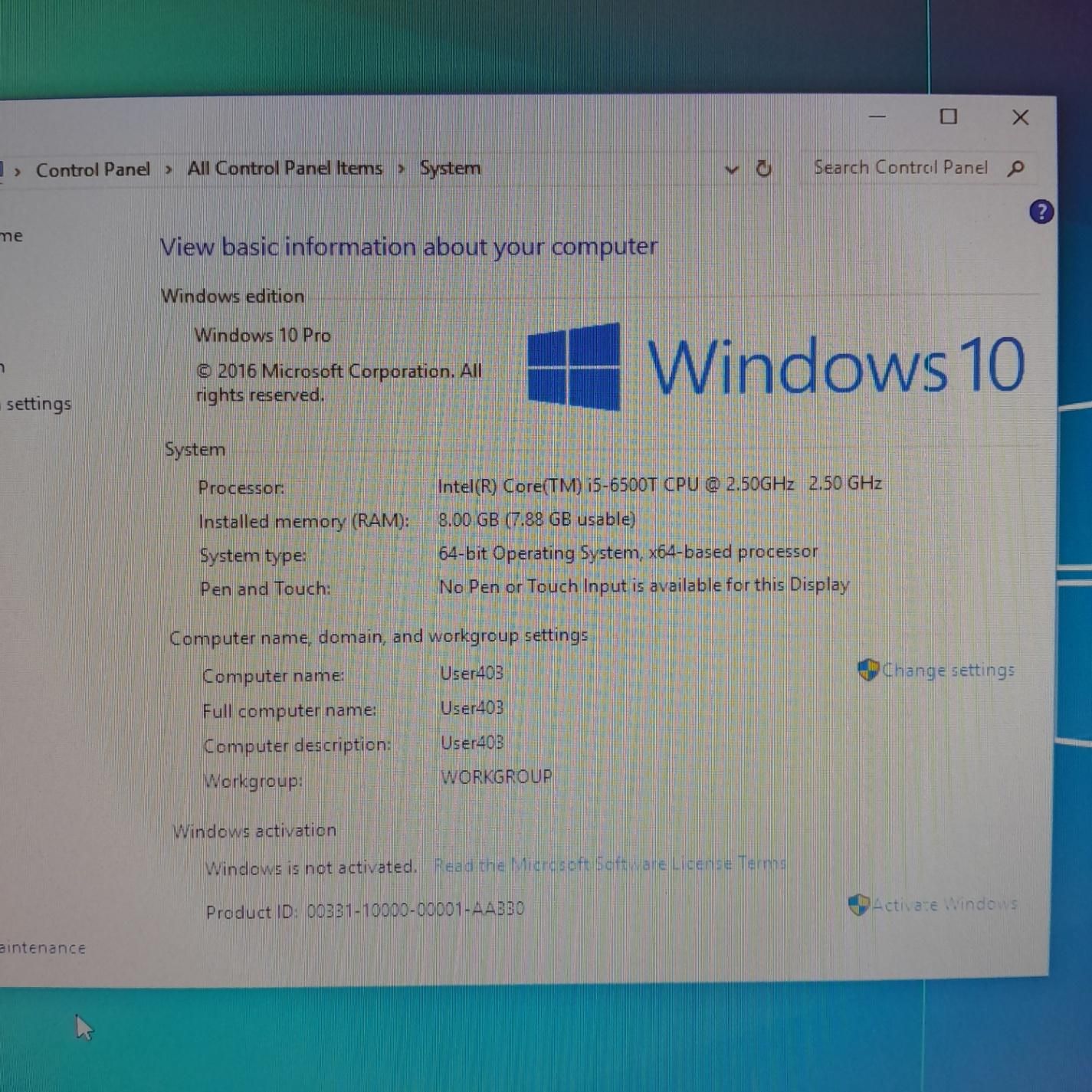Click shield icon beside Change settings
This screenshot has height=1092, width=1092.
(868, 670)
